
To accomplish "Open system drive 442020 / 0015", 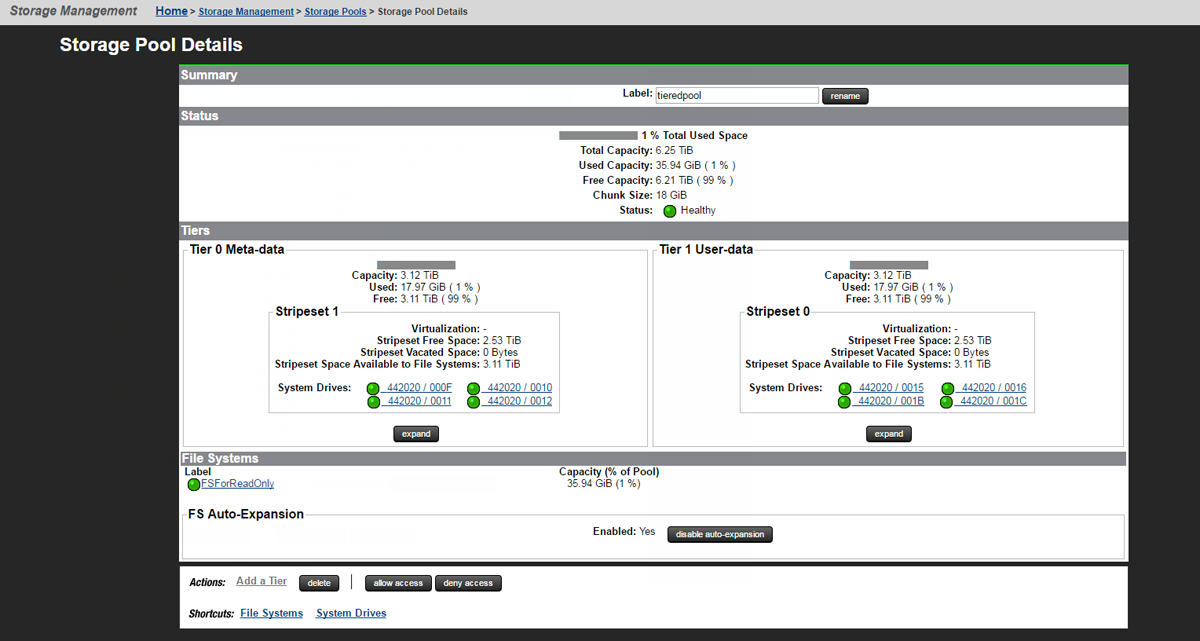I will click(x=891, y=388).
